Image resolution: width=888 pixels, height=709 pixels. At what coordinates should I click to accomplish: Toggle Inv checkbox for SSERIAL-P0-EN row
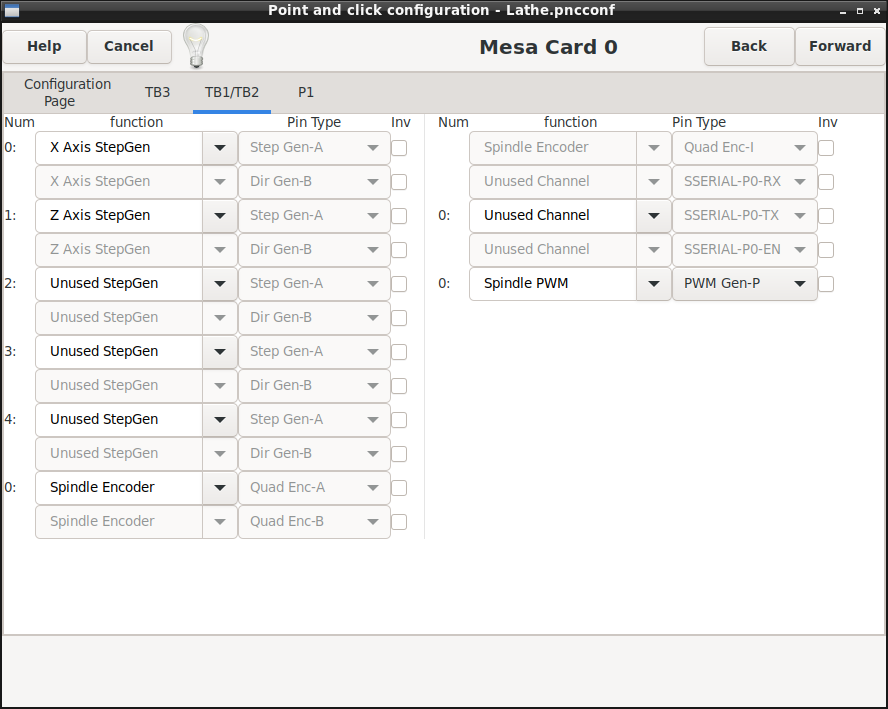tap(826, 250)
